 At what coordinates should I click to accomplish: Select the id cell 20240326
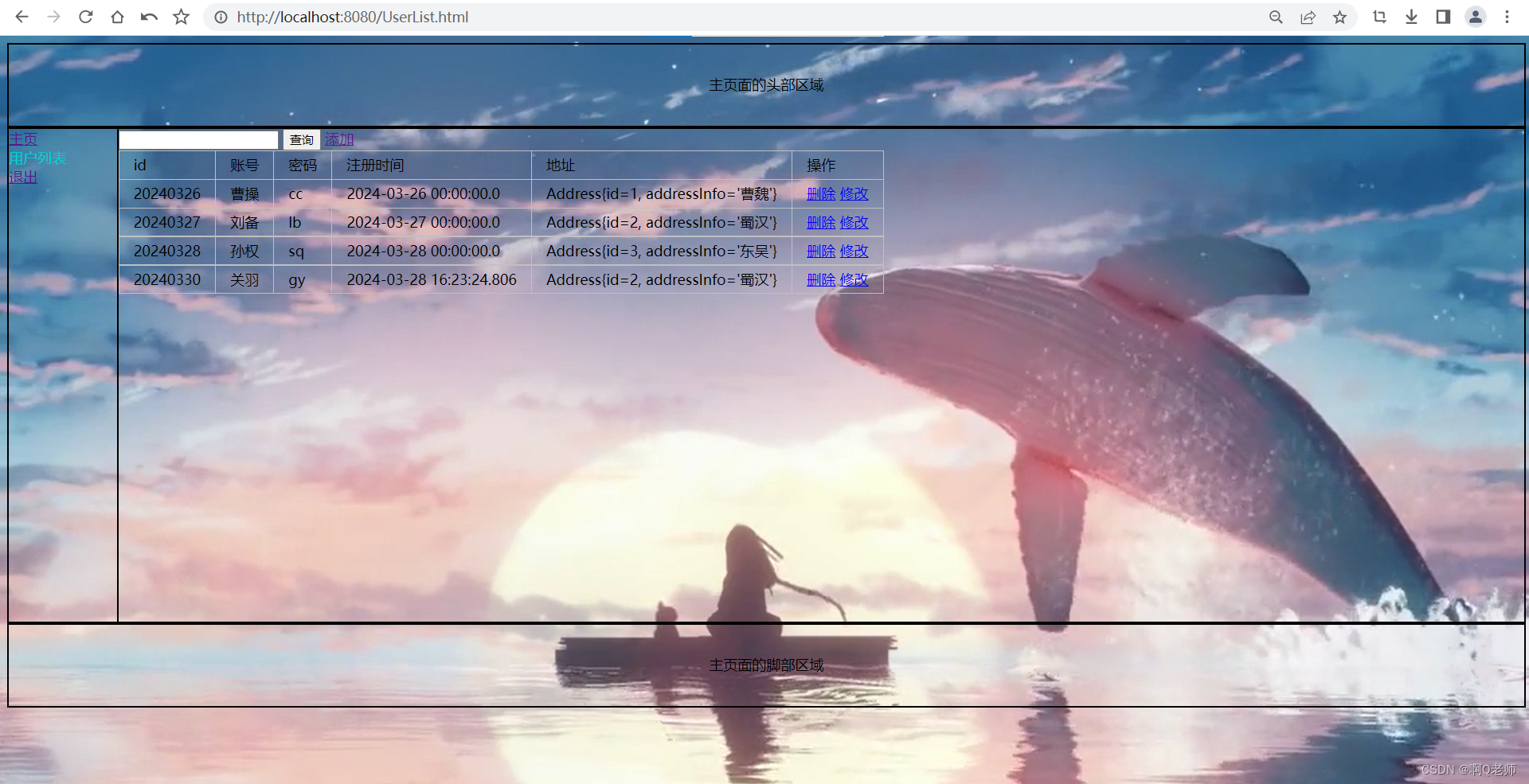[x=167, y=193]
